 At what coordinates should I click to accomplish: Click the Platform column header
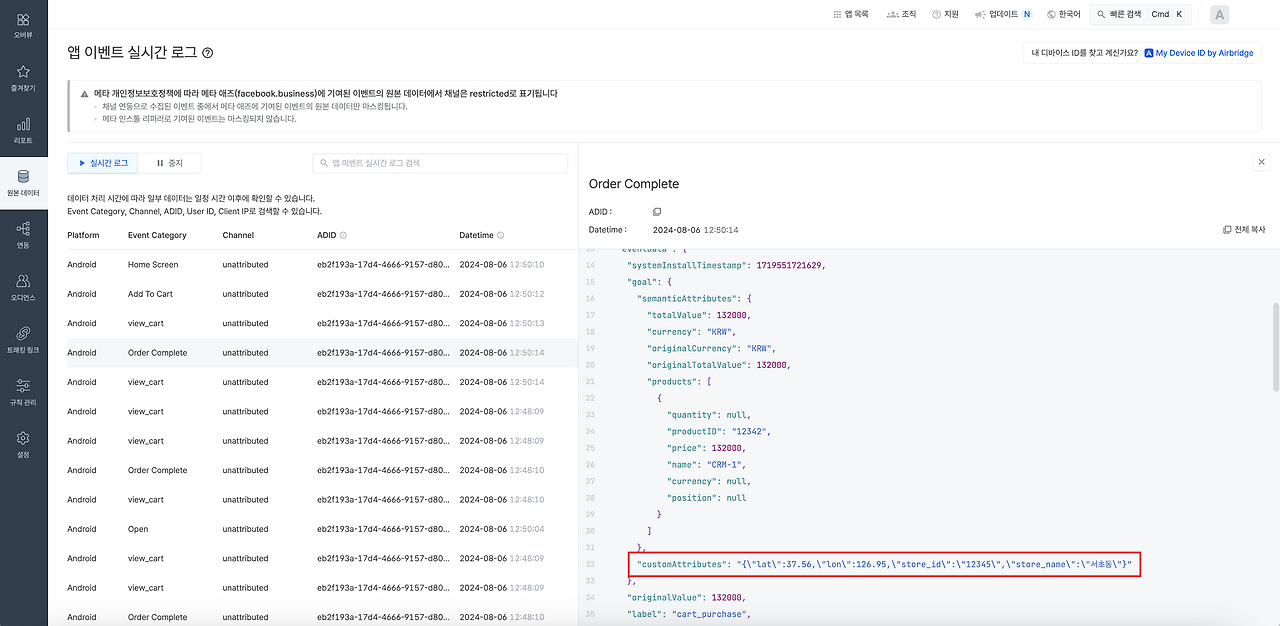point(83,236)
